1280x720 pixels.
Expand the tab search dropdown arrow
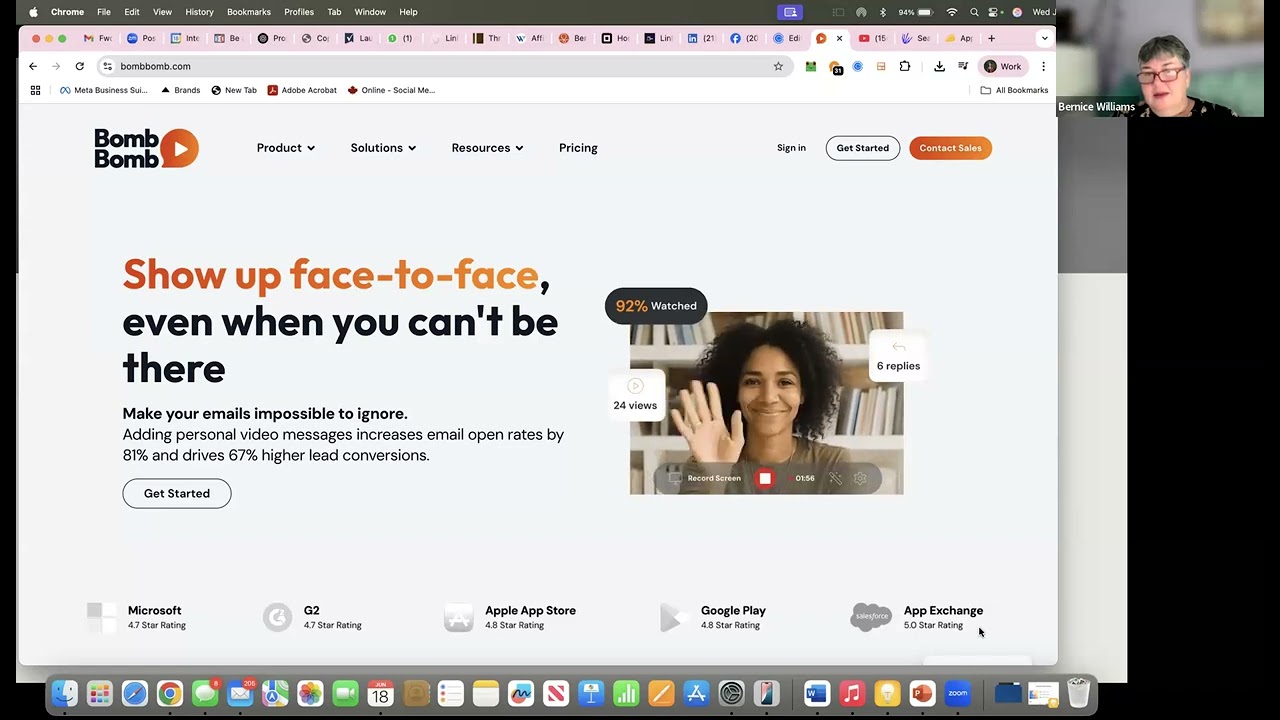point(1044,38)
